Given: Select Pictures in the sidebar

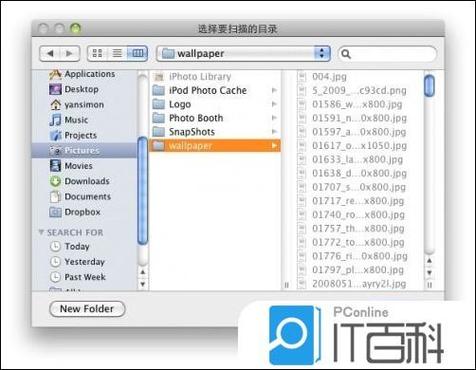Looking at the screenshot, I should 84,150.
